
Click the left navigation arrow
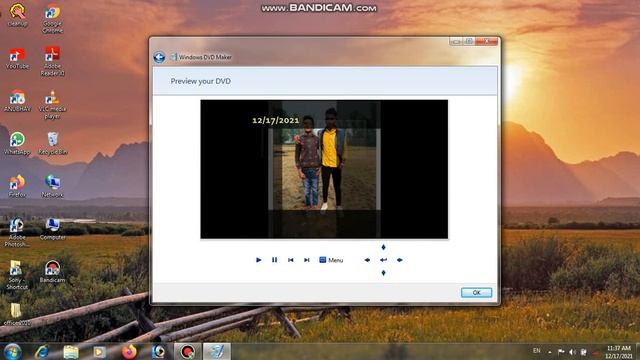pyautogui.click(x=367, y=260)
